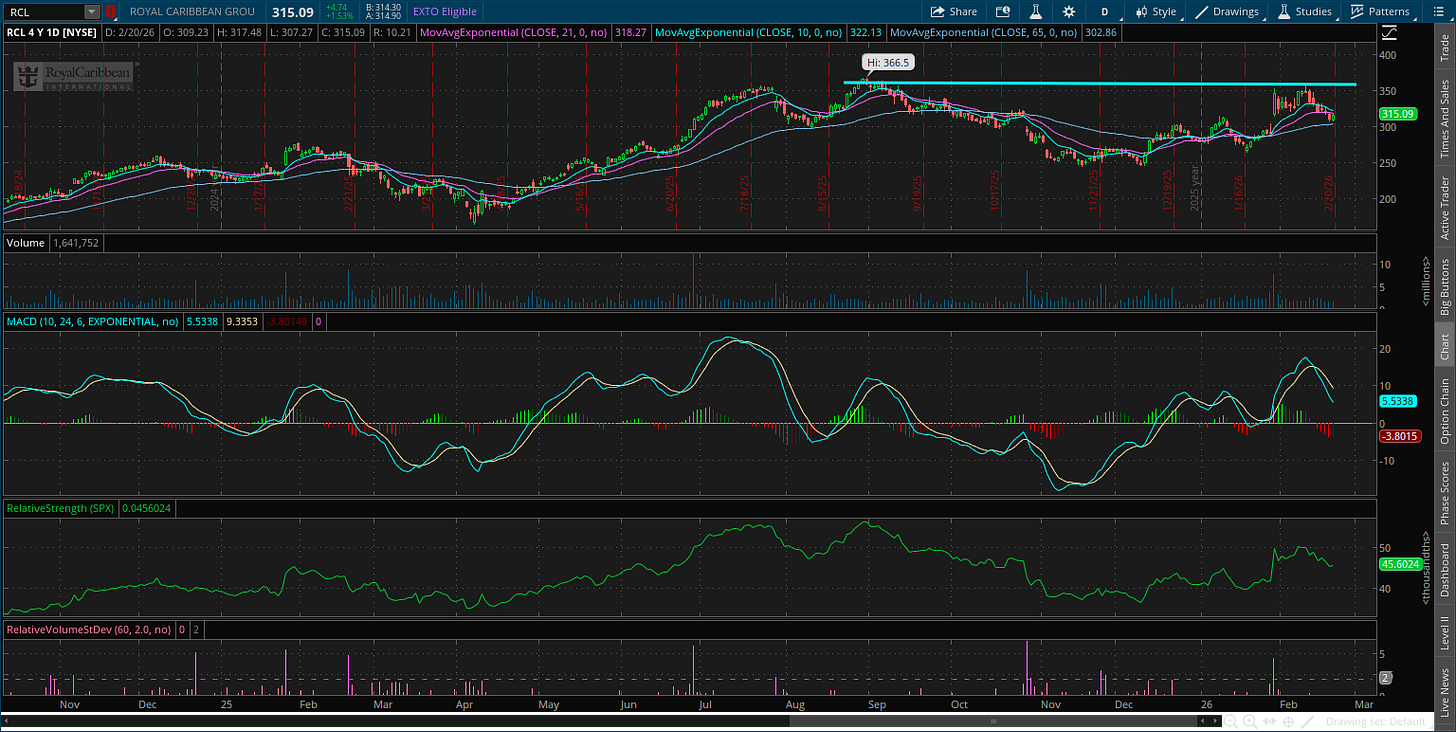1456x732 pixels.
Task: Click the RelativeStrength (SPX) label
Action: 60,509
